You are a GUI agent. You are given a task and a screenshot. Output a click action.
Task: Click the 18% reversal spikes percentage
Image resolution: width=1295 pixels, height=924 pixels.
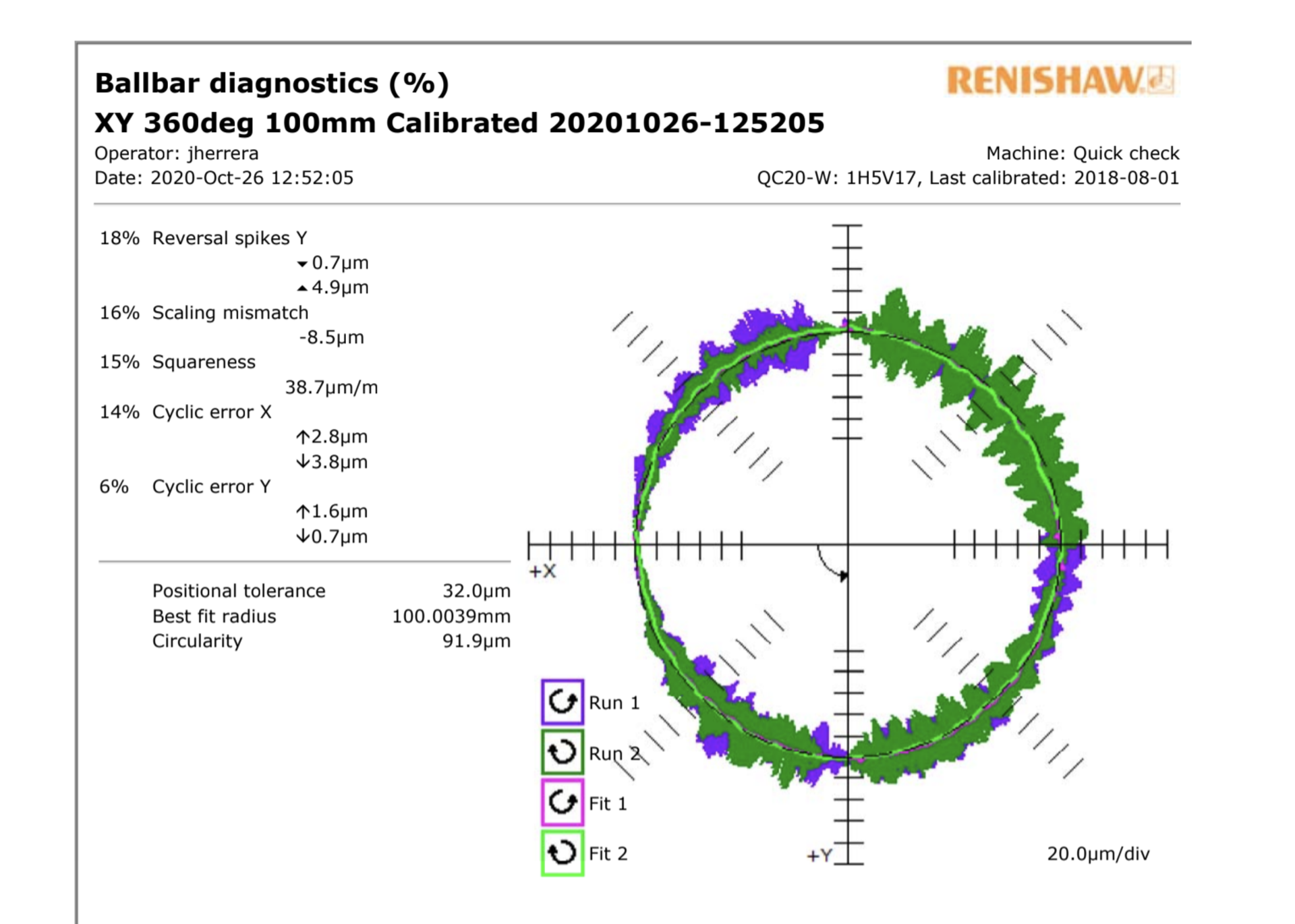(x=119, y=238)
